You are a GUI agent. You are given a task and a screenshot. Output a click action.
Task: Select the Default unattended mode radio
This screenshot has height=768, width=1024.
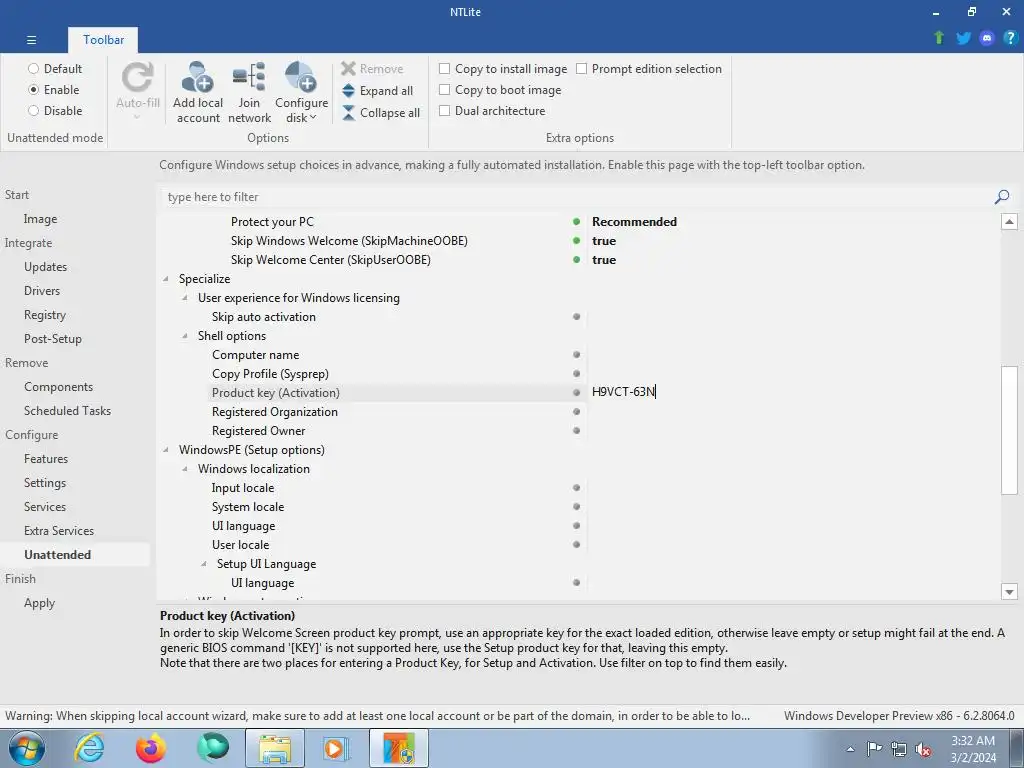(33, 69)
